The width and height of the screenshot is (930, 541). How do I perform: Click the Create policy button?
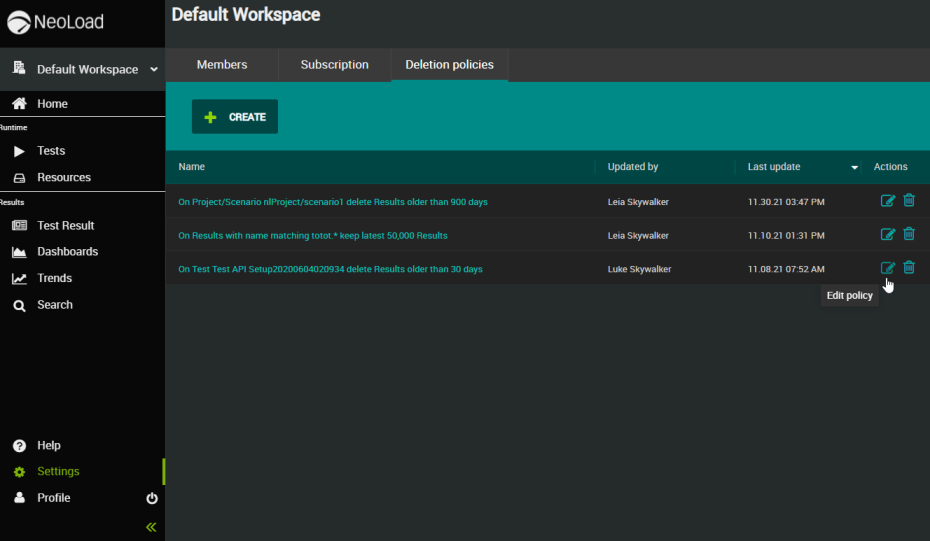coord(235,117)
